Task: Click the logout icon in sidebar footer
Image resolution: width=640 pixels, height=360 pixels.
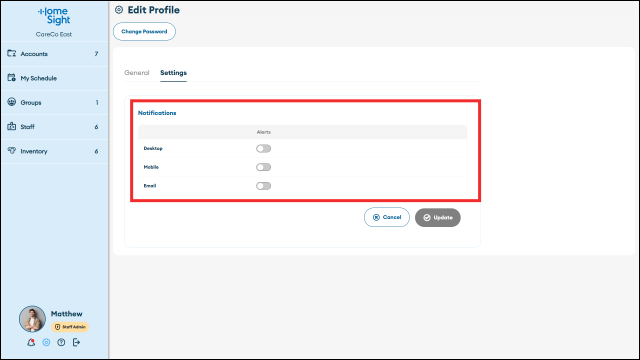Action: click(x=76, y=342)
